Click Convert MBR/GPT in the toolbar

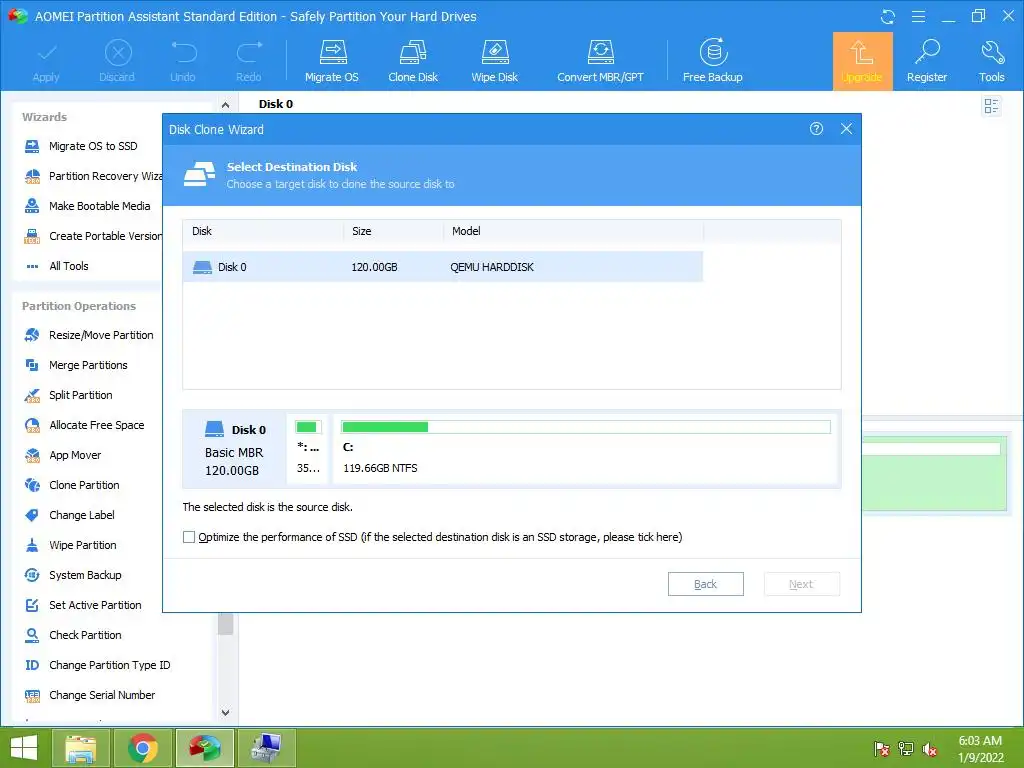(600, 61)
